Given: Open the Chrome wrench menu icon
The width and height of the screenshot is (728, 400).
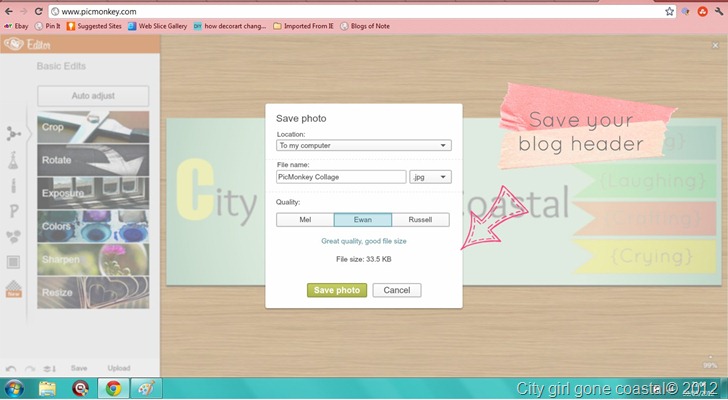Looking at the screenshot, I should 719,12.
